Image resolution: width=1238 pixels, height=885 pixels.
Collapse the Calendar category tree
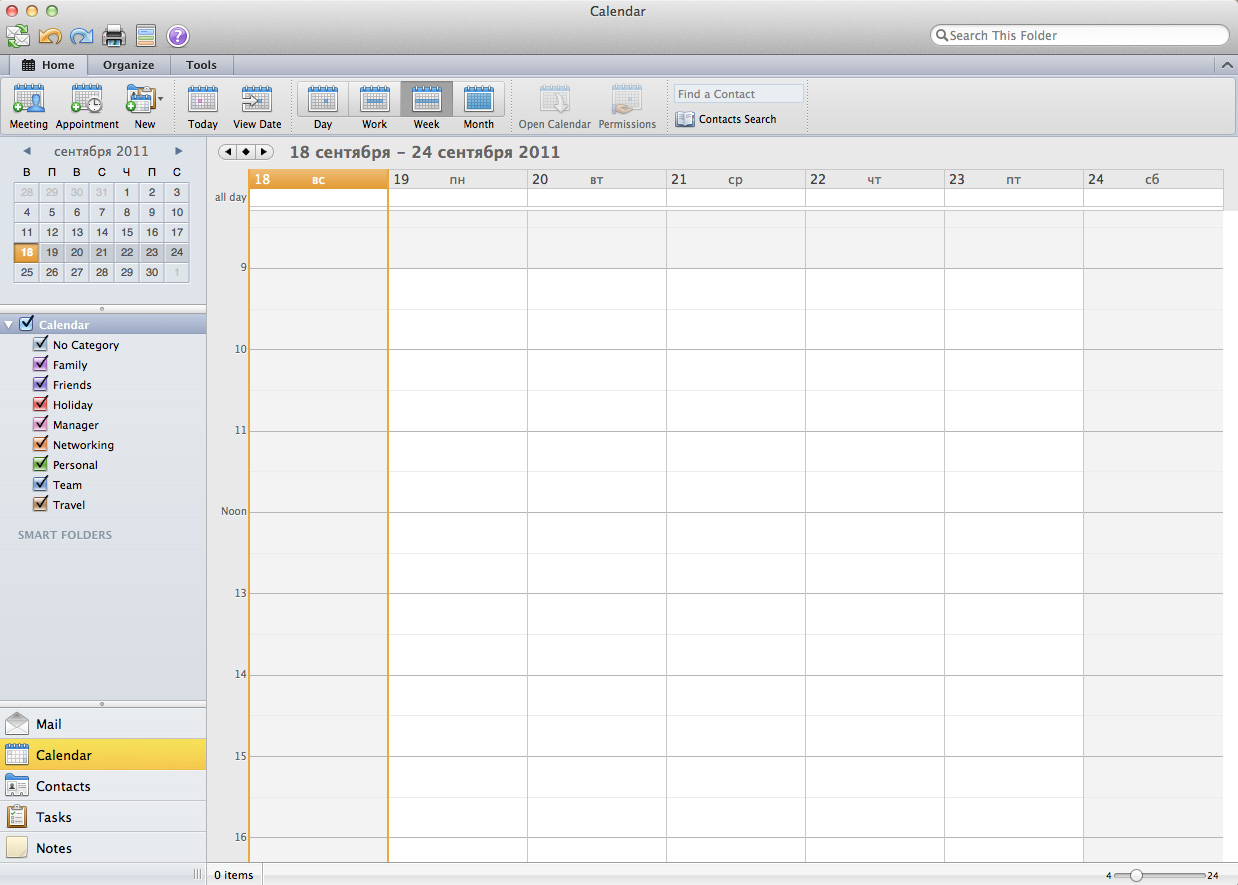pyautogui.click(x=9, y=325)
